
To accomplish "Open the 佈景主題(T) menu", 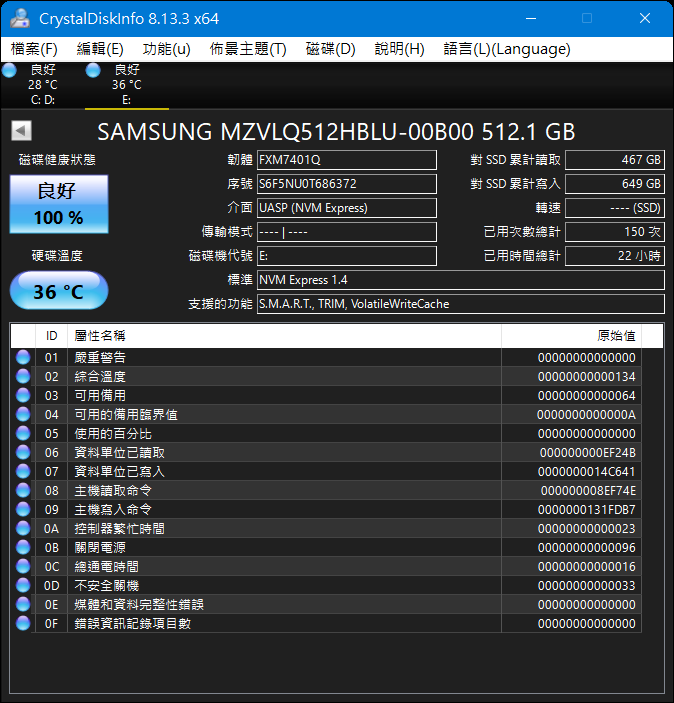I will [x=248, y=49].
